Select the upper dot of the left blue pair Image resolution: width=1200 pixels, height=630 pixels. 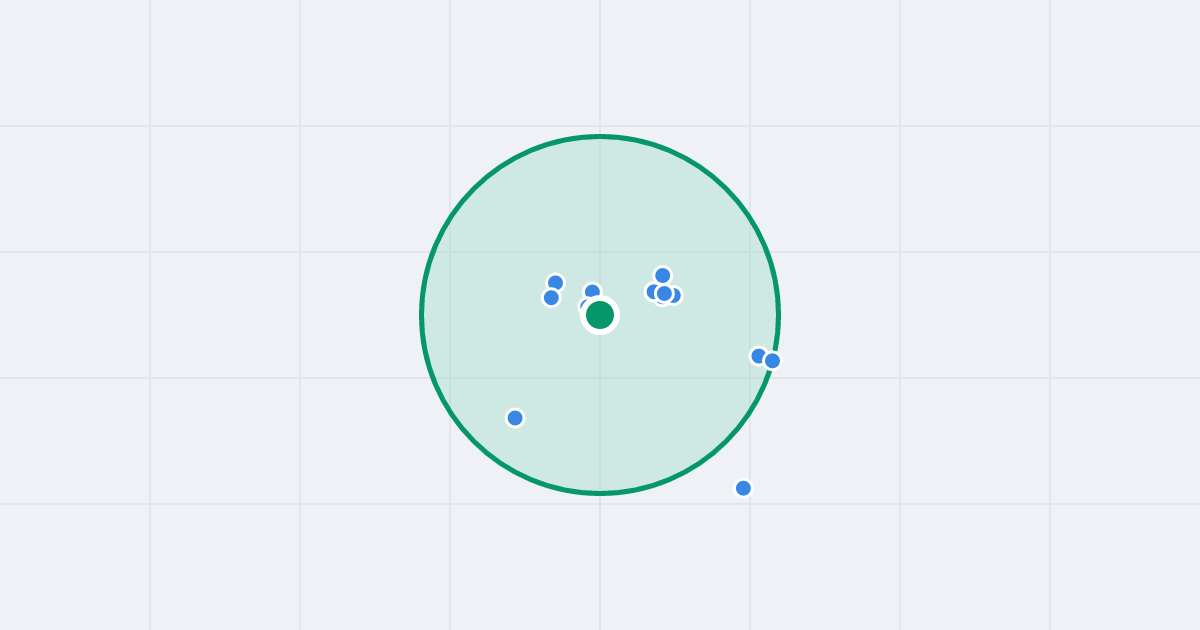555,283
